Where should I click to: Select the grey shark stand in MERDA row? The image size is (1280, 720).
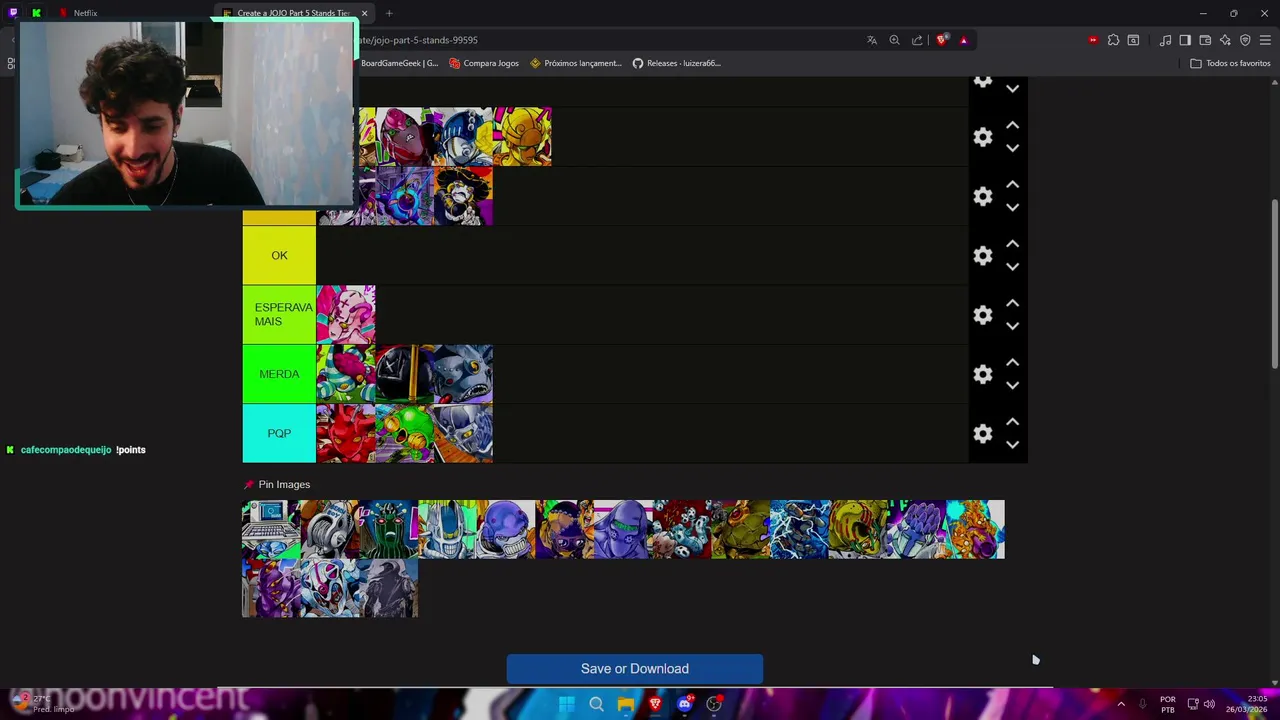[464, 374]
